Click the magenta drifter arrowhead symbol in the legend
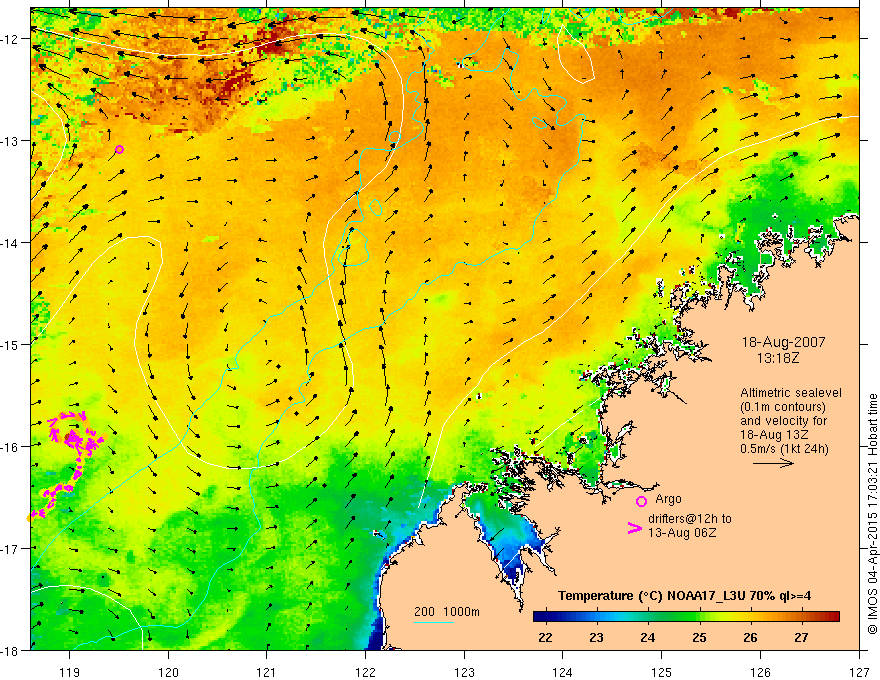The image size is (880, 680). [x=635, y=528]
